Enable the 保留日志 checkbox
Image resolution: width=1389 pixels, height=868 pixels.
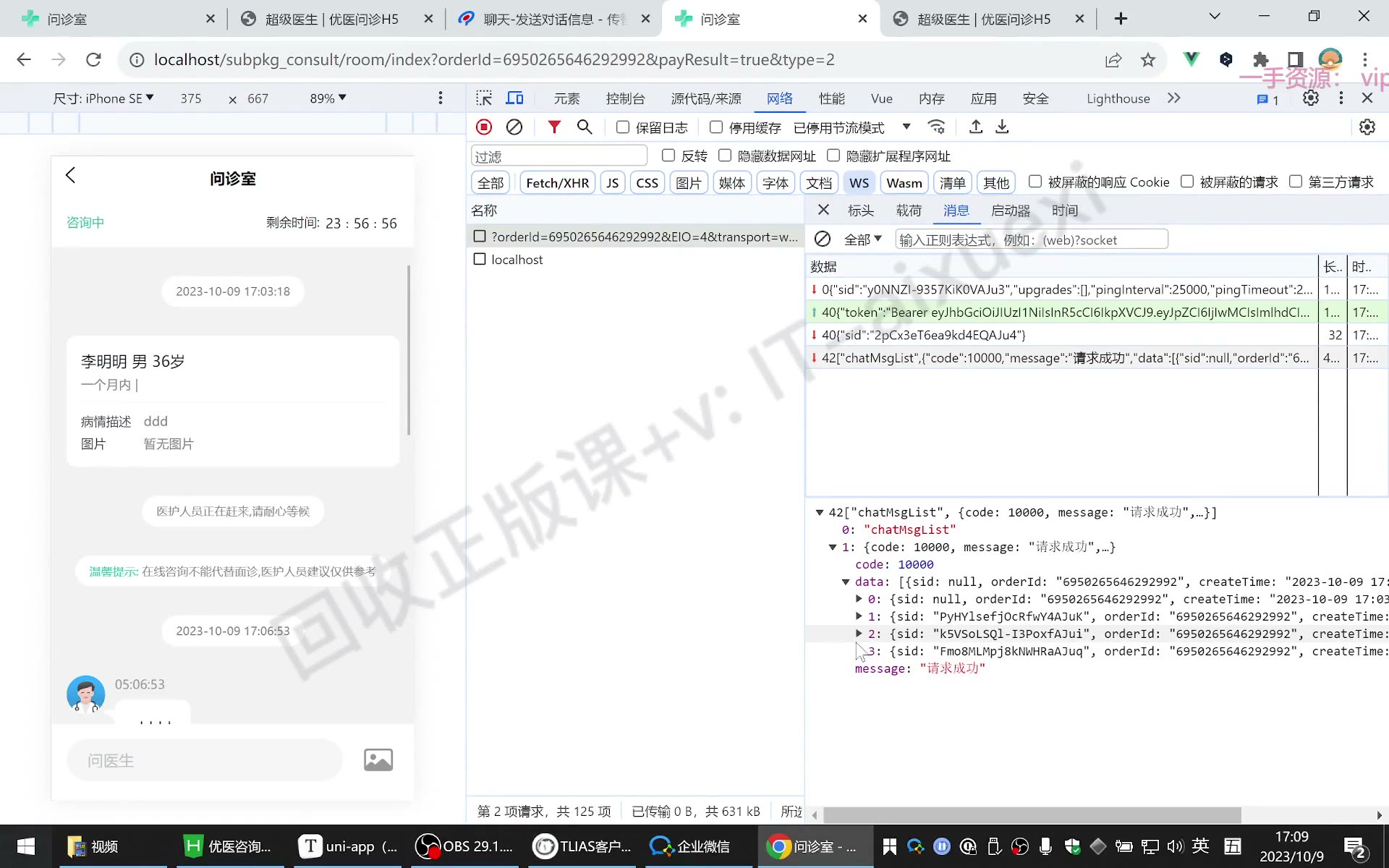623,127
